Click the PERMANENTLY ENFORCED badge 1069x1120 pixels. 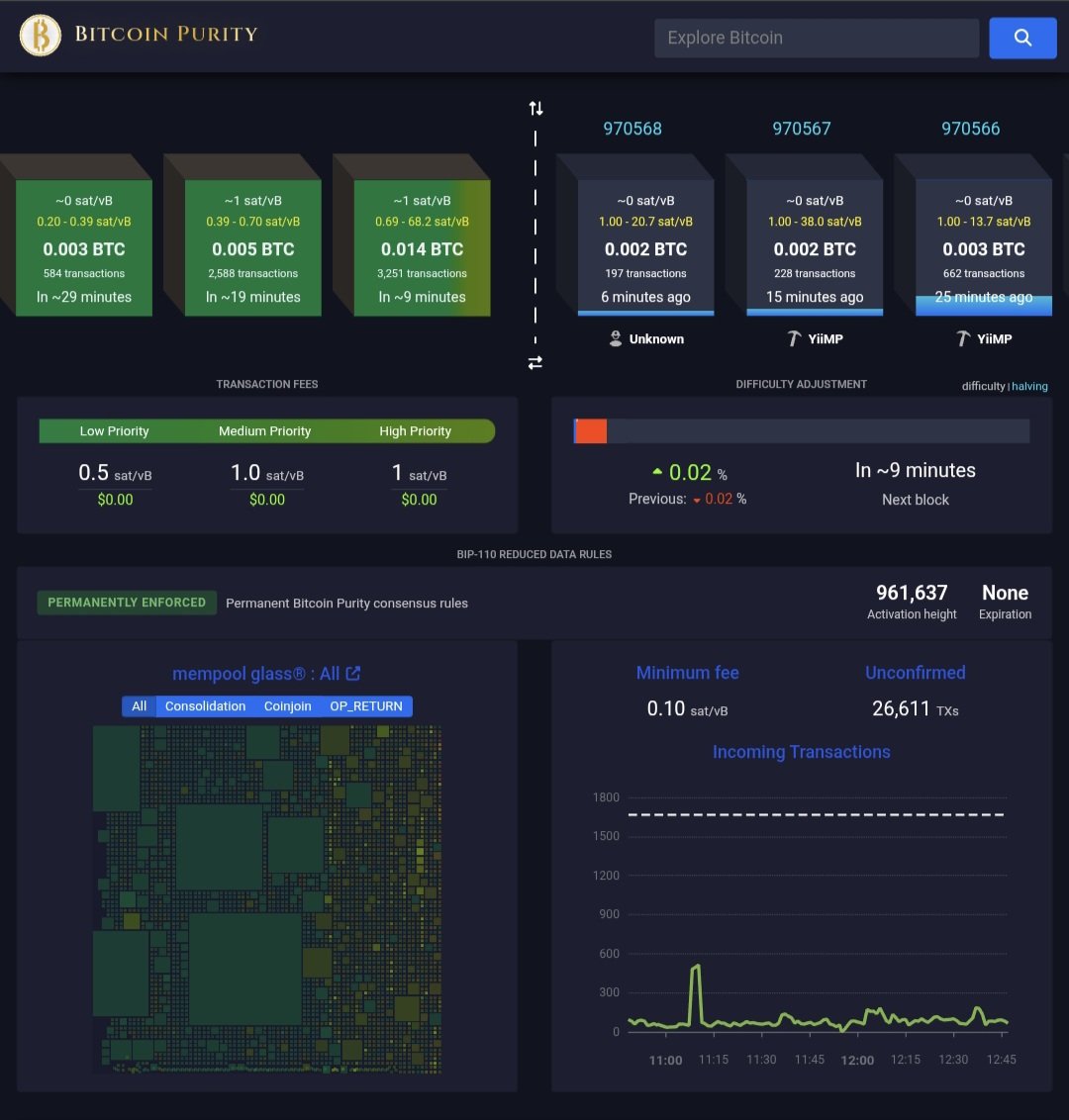127,603
